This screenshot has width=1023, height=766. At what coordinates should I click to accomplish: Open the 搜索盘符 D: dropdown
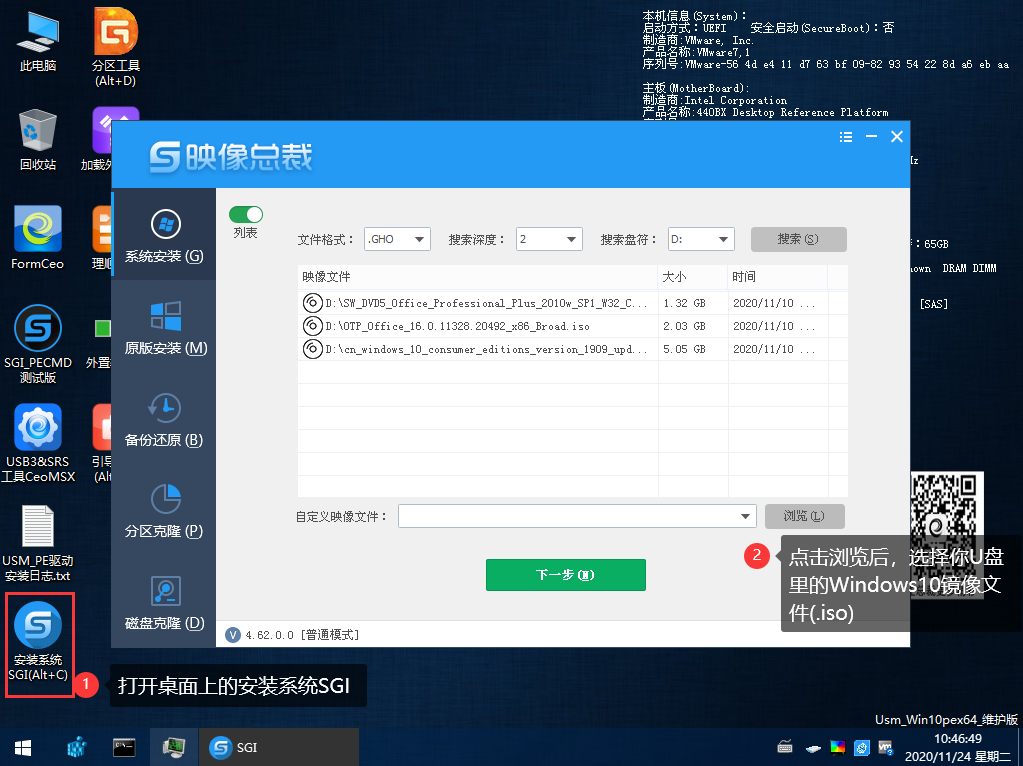[x=701, y=239]
